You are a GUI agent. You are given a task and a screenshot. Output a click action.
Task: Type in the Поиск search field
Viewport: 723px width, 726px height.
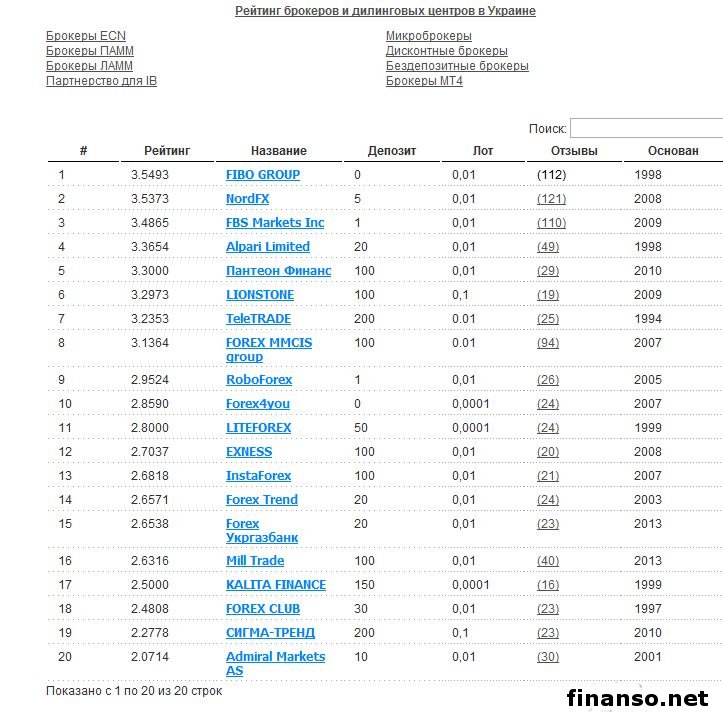point(648,129)
